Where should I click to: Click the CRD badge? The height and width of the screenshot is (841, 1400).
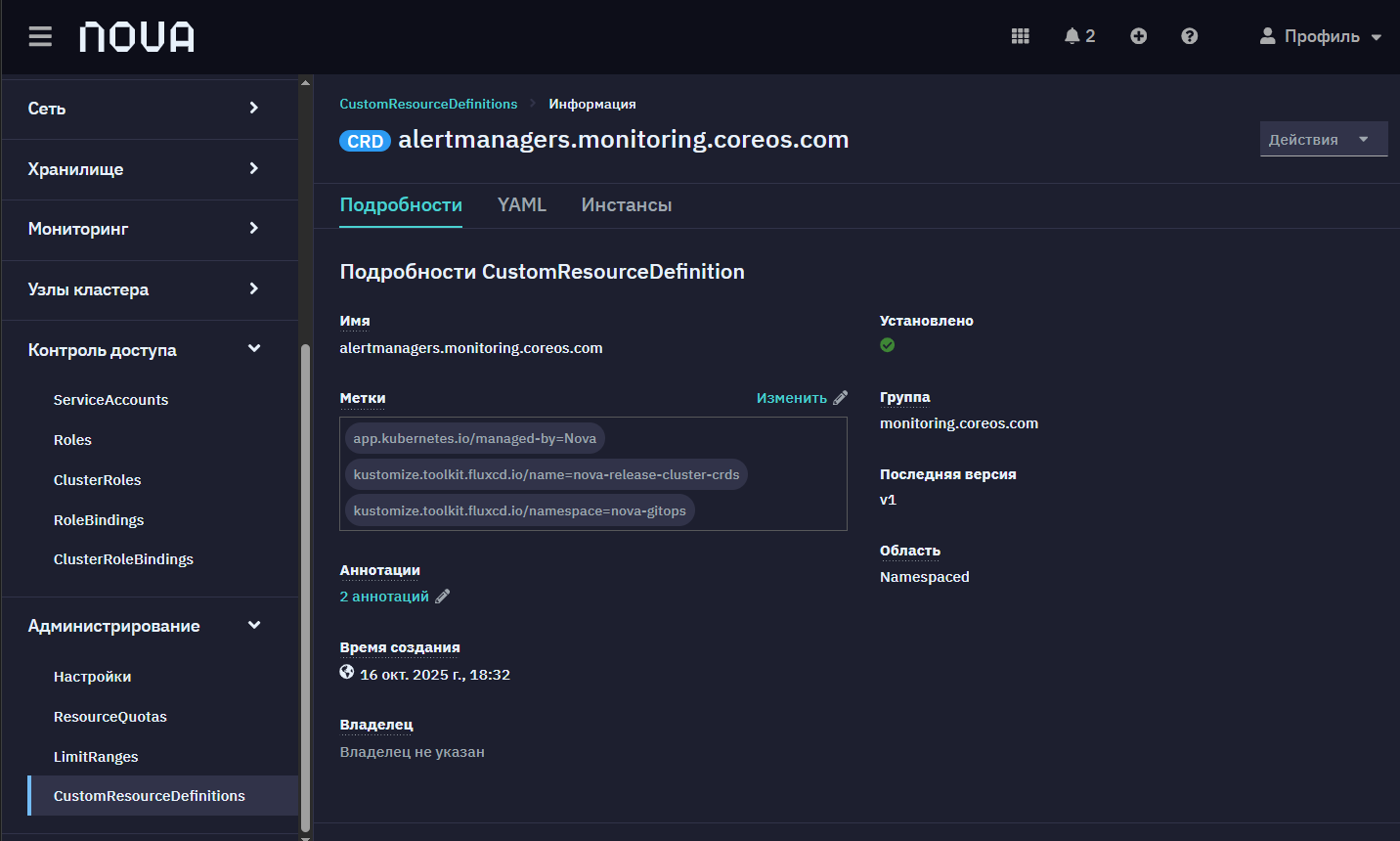tap(366, 141)
